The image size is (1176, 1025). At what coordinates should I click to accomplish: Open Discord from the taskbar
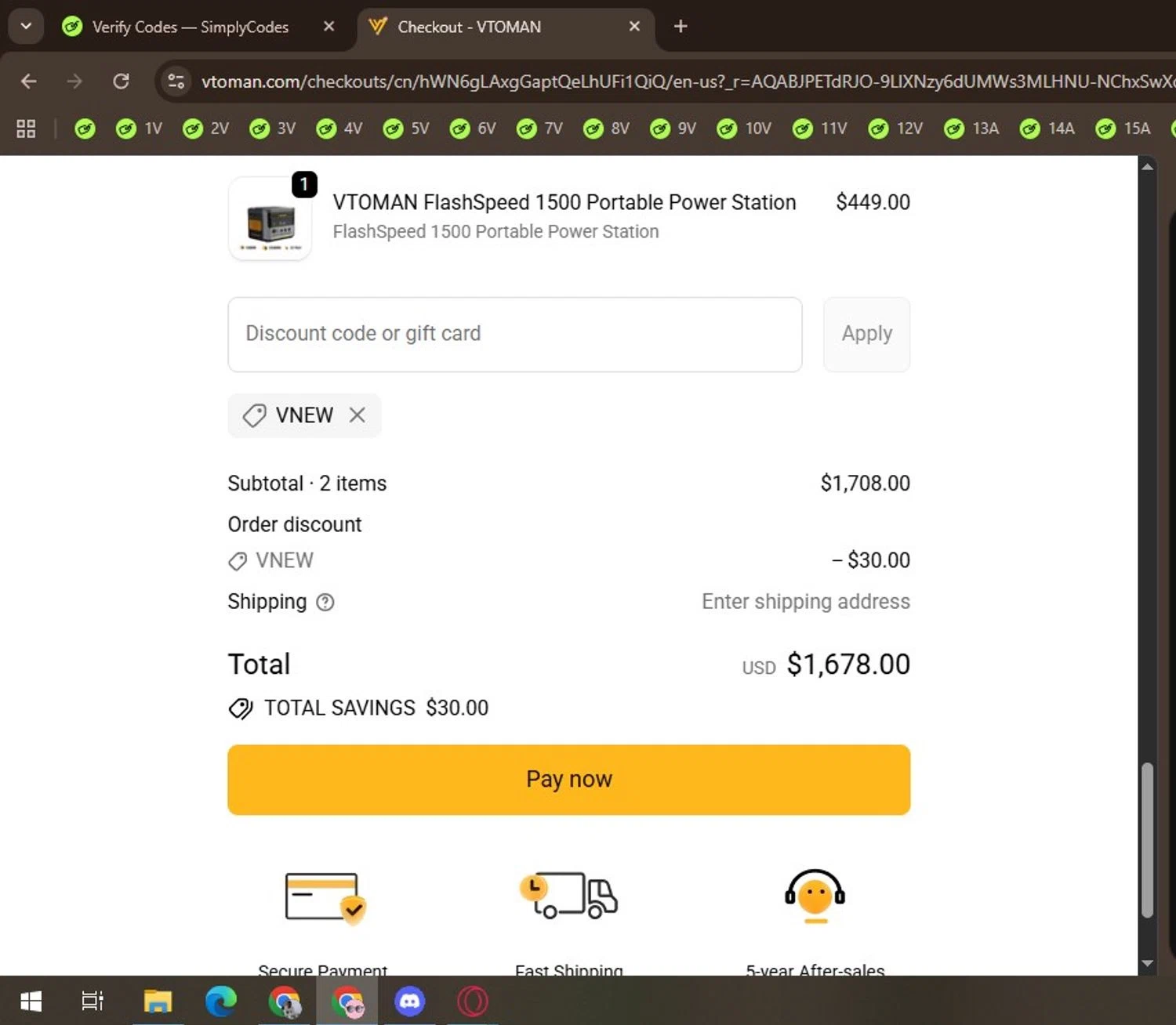click(x=409, y=1001)
